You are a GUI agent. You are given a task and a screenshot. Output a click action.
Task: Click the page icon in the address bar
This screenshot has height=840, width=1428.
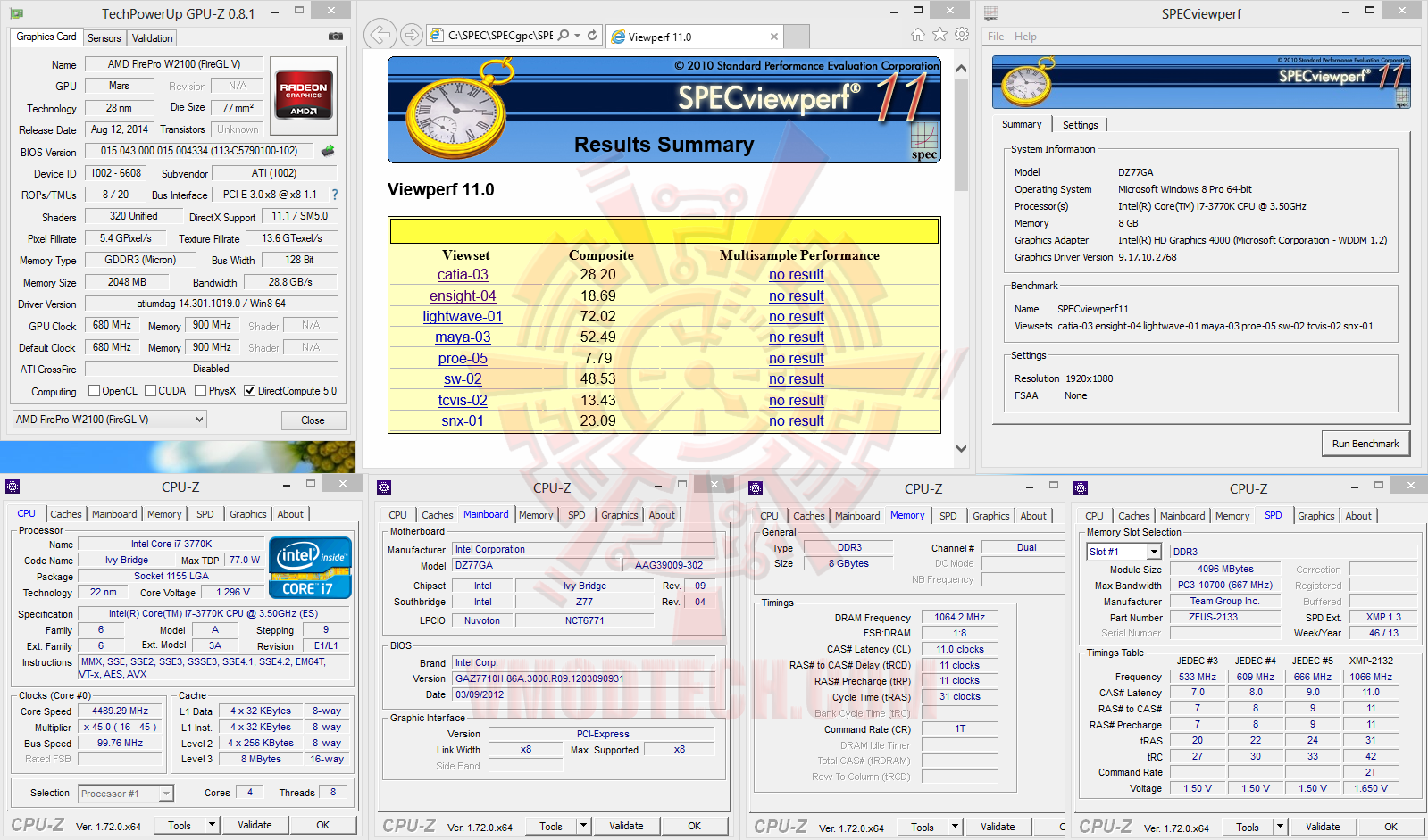[437, 36]
